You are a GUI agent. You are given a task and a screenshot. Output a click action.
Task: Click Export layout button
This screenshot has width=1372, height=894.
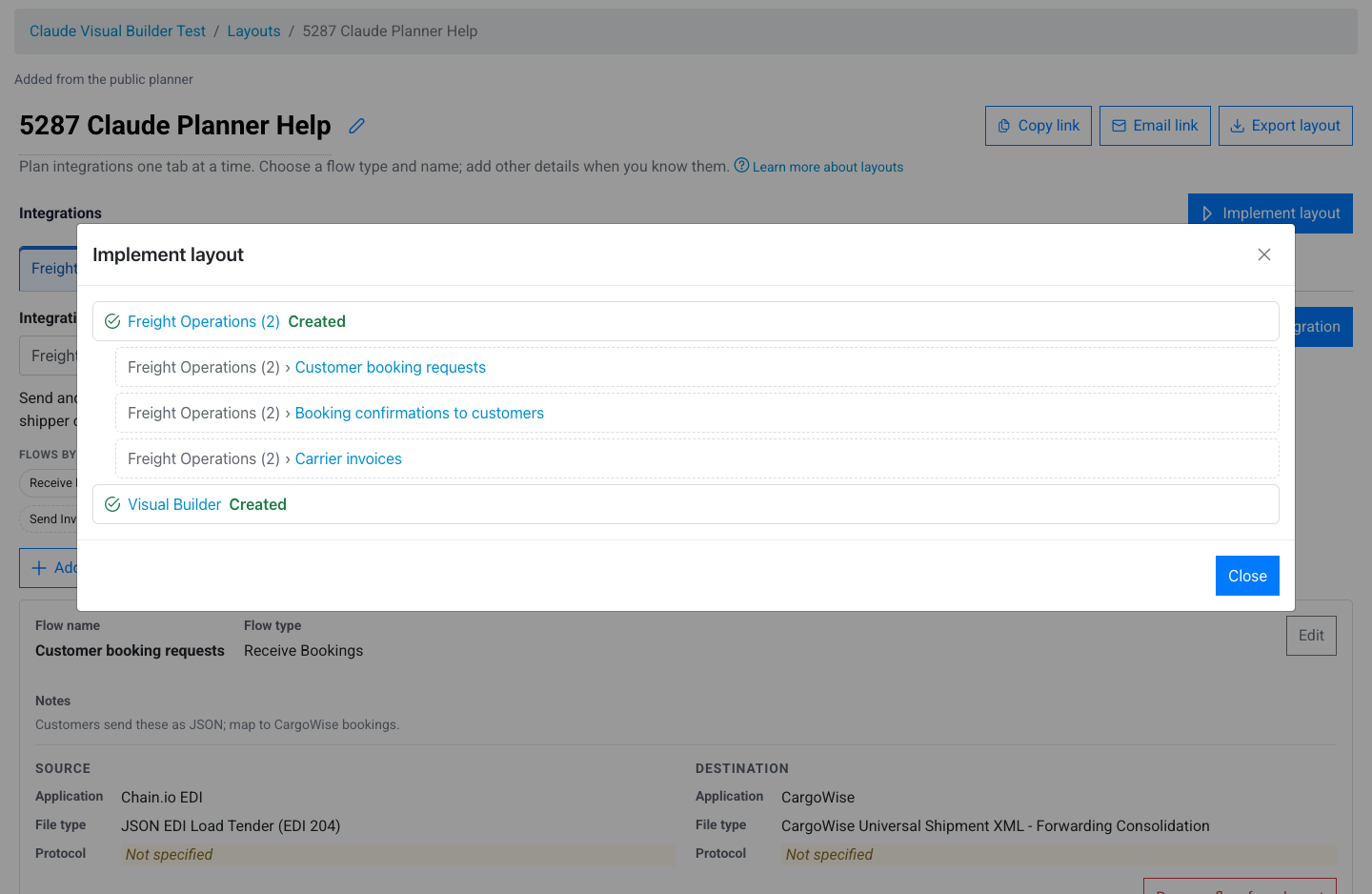pos(1285,126)
